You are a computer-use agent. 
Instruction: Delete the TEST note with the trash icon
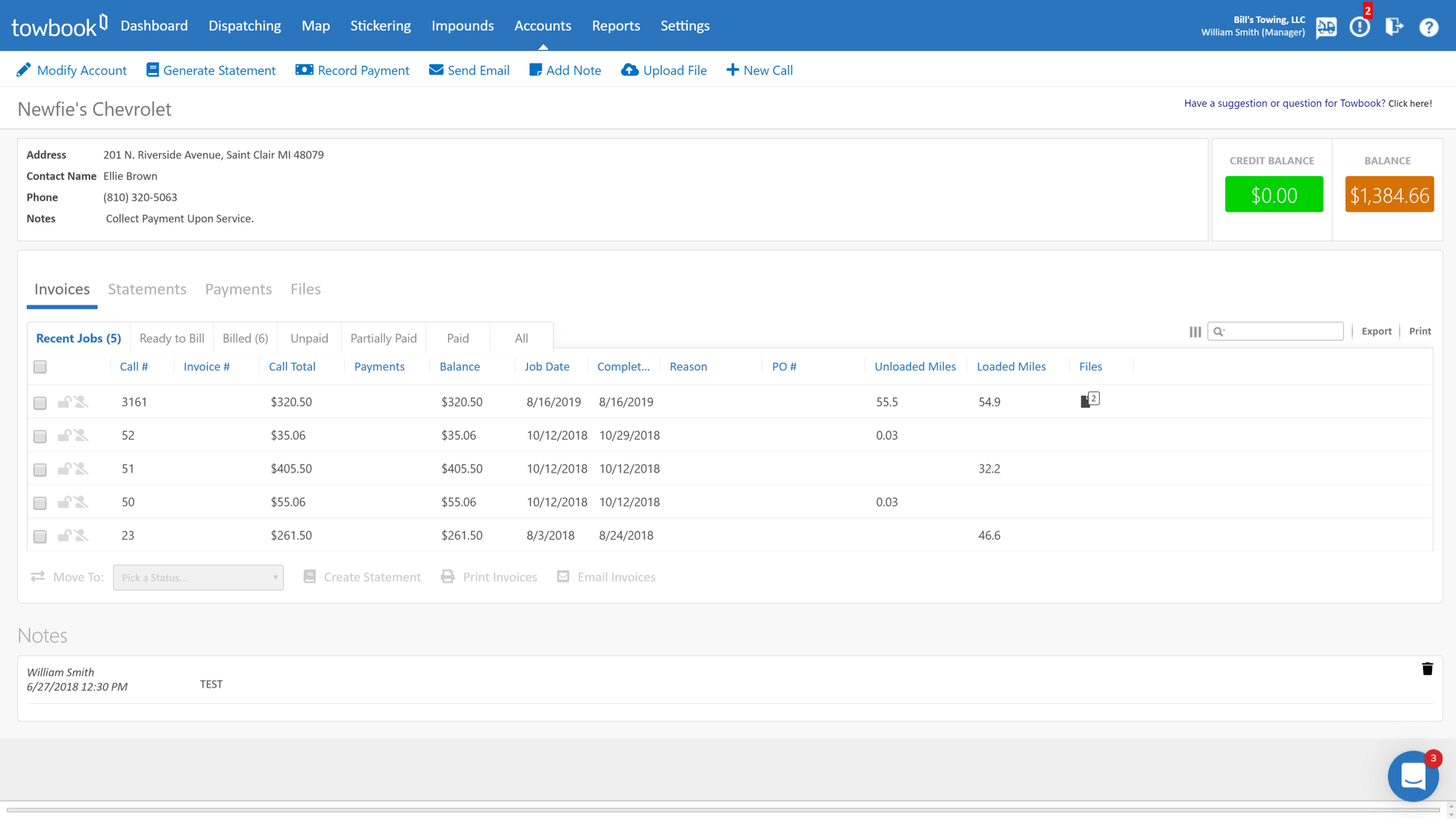(1427, 669)
